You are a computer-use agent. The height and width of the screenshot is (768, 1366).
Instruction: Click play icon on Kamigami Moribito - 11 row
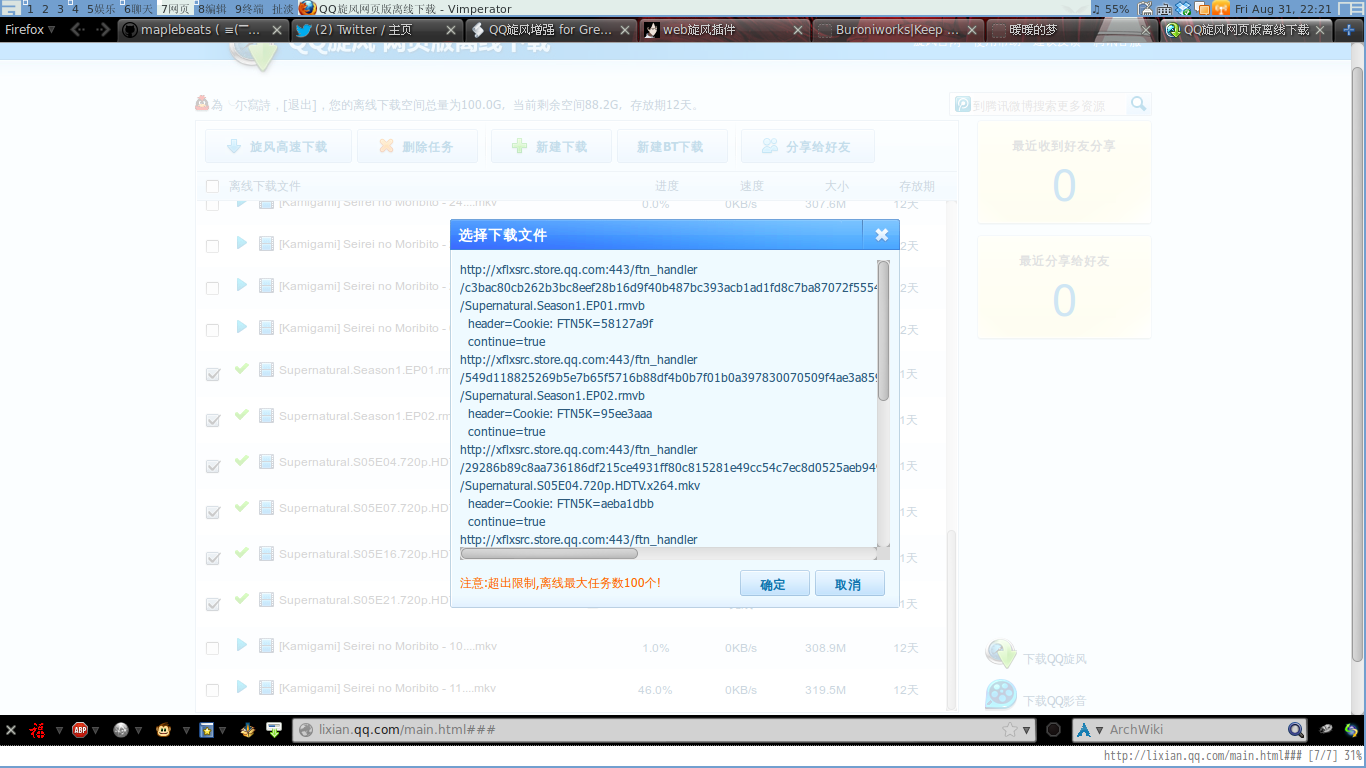click(241, 687)
